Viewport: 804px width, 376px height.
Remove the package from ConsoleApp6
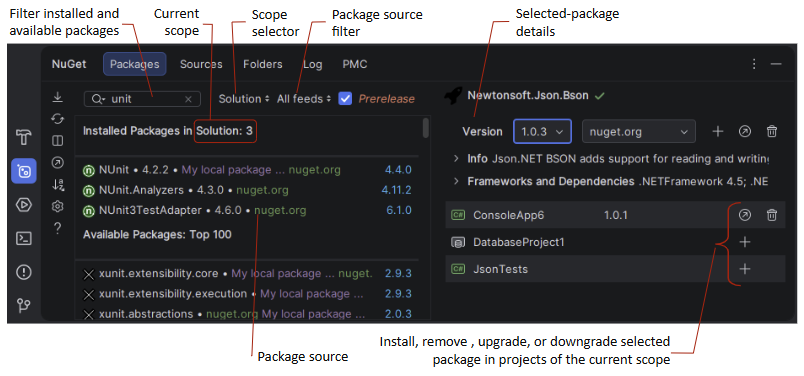[x=772, y=215]
